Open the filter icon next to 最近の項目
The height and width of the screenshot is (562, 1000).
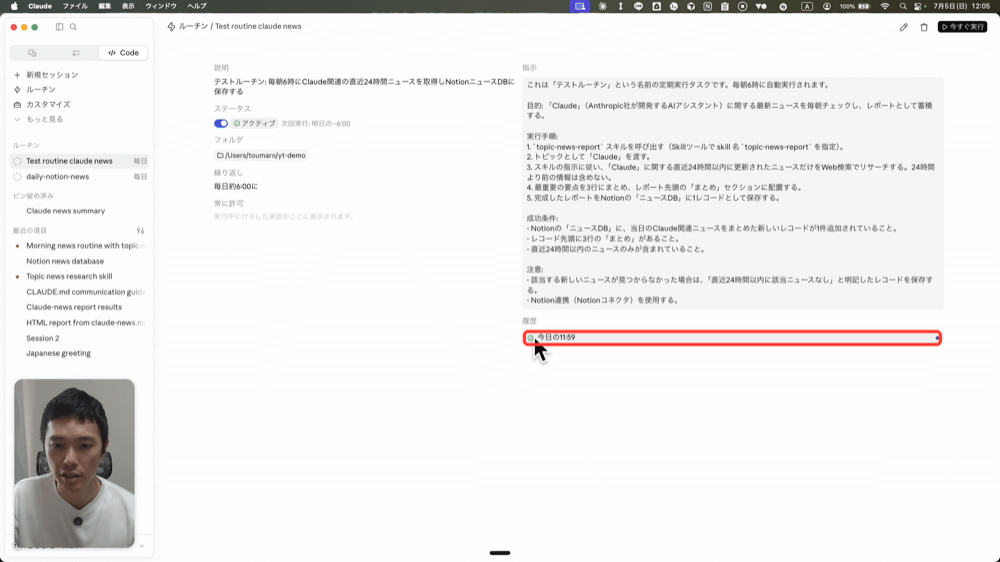pyautogui.click(x=140, y=230)
